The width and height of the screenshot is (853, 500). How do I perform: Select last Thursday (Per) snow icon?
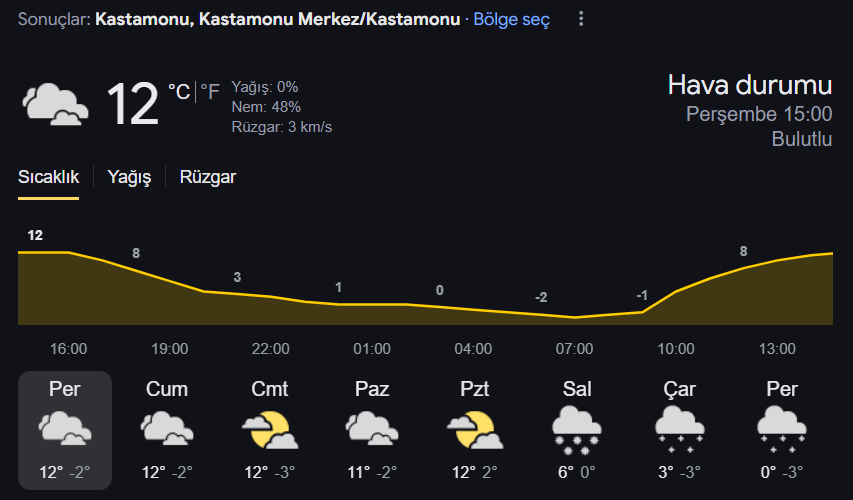coord(782,430)
